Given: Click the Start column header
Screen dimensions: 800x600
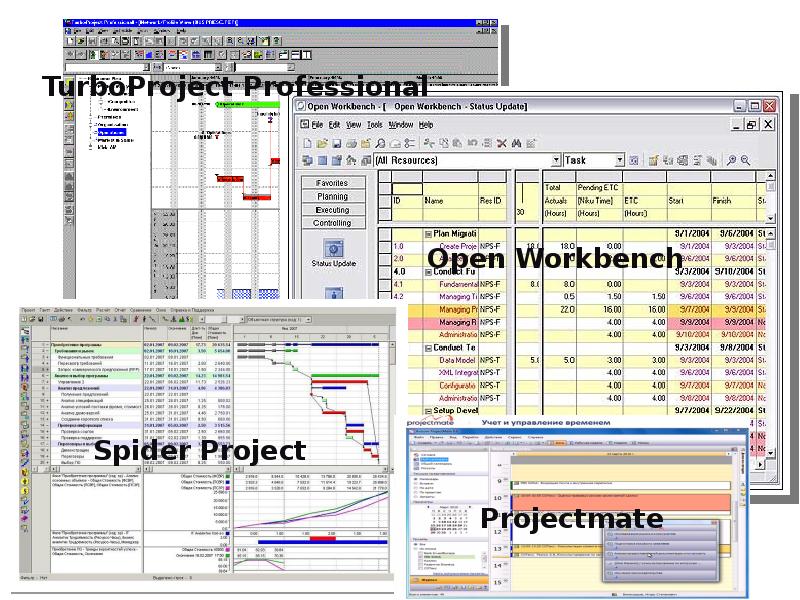Looking at the screenshot, I should coord(689,201).
